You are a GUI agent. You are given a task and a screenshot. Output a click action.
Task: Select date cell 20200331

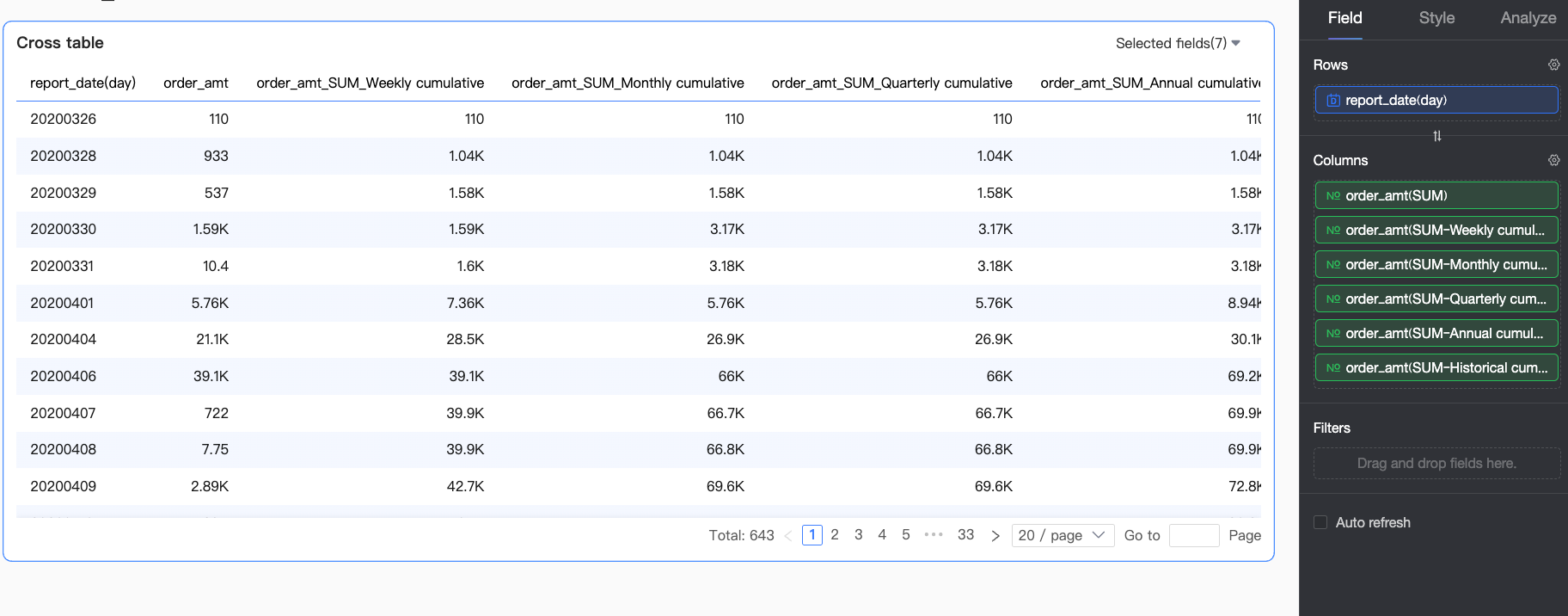[x=62, y=267]
